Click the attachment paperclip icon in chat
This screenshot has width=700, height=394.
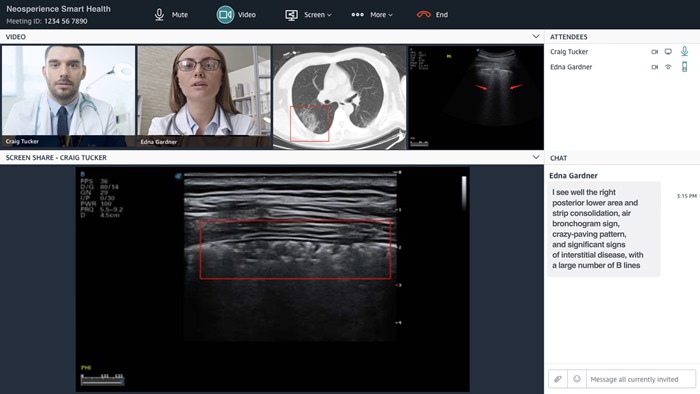point(558,379)
